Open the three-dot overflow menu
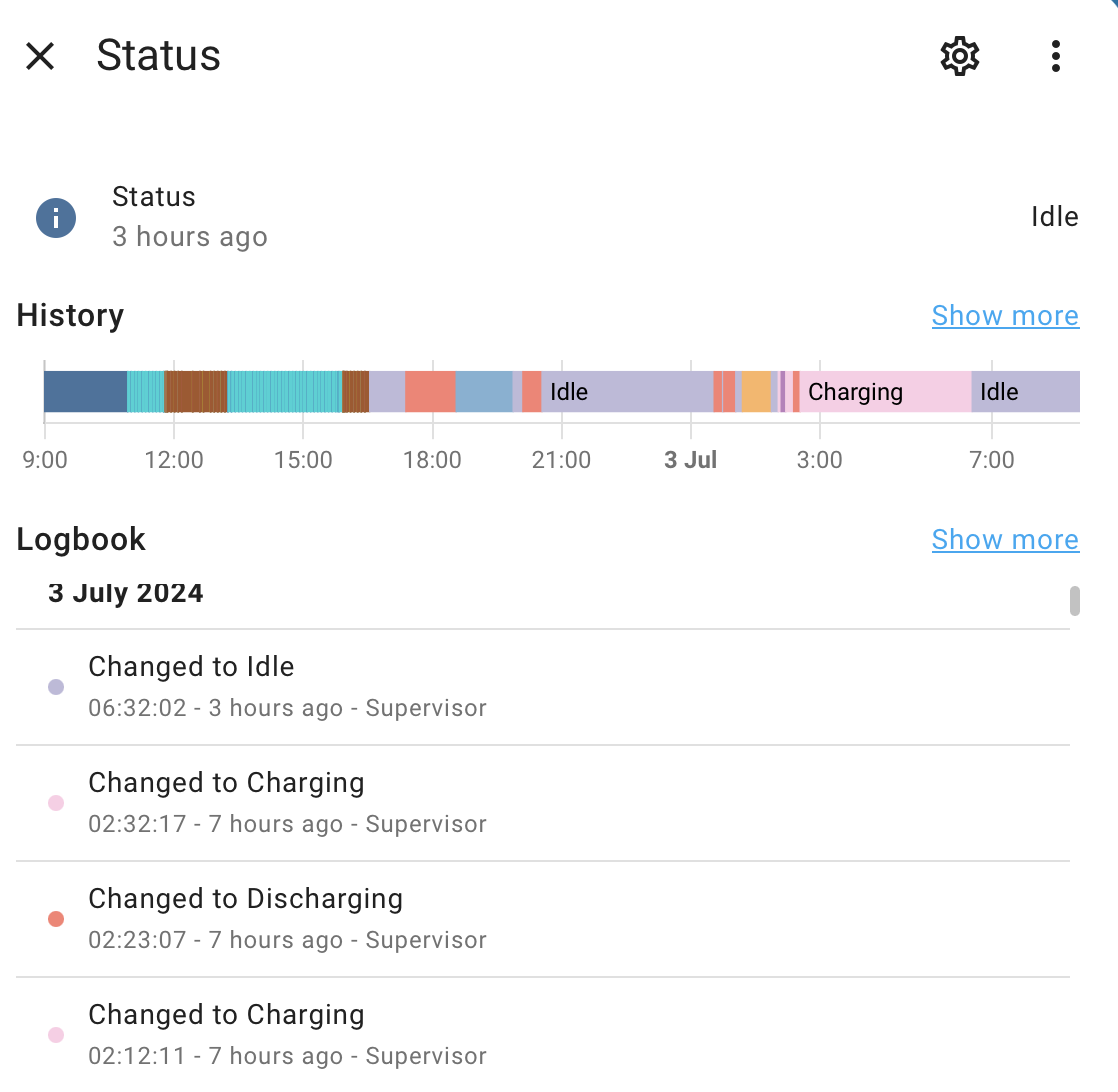1118x1092 pixels. click(x=1056, y=56)
